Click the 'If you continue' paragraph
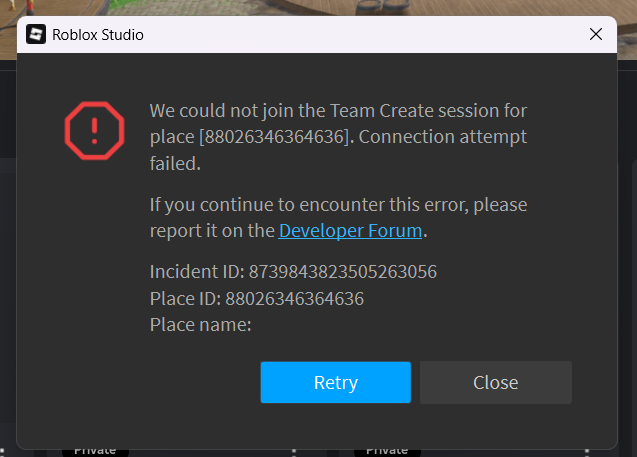 (338, 218)
